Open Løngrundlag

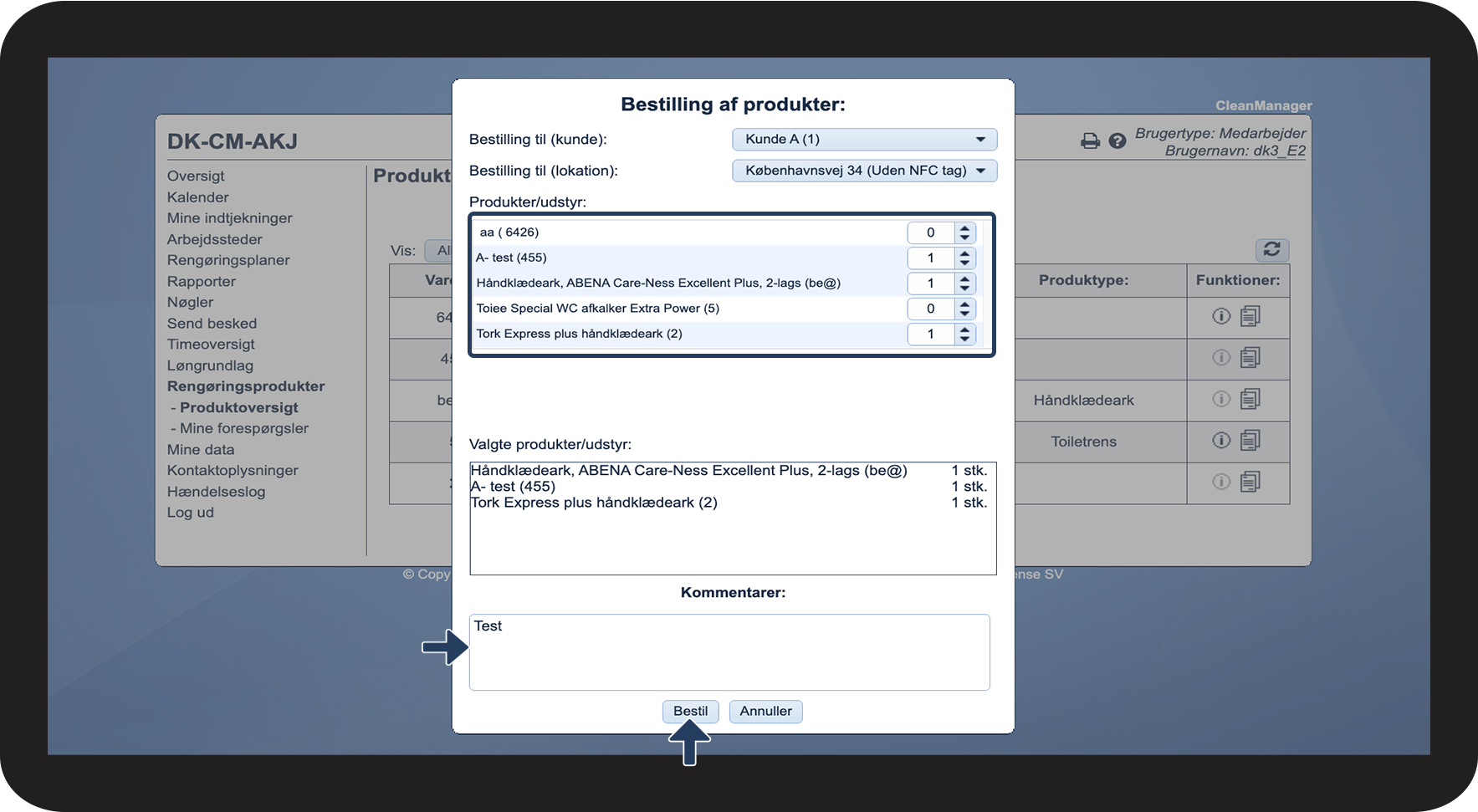pos(210,365)
